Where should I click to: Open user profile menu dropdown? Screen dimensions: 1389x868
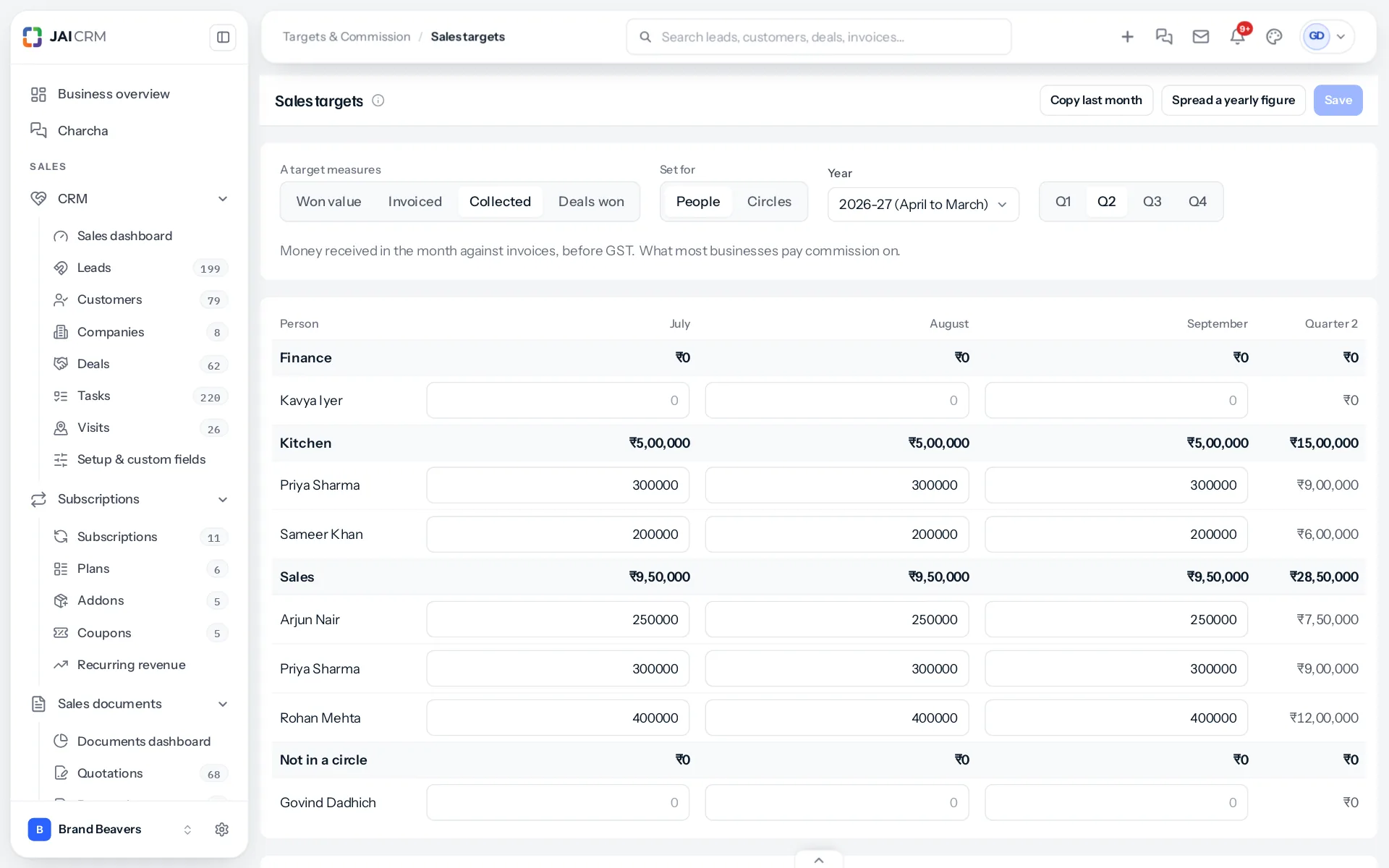click(1327, 37)
